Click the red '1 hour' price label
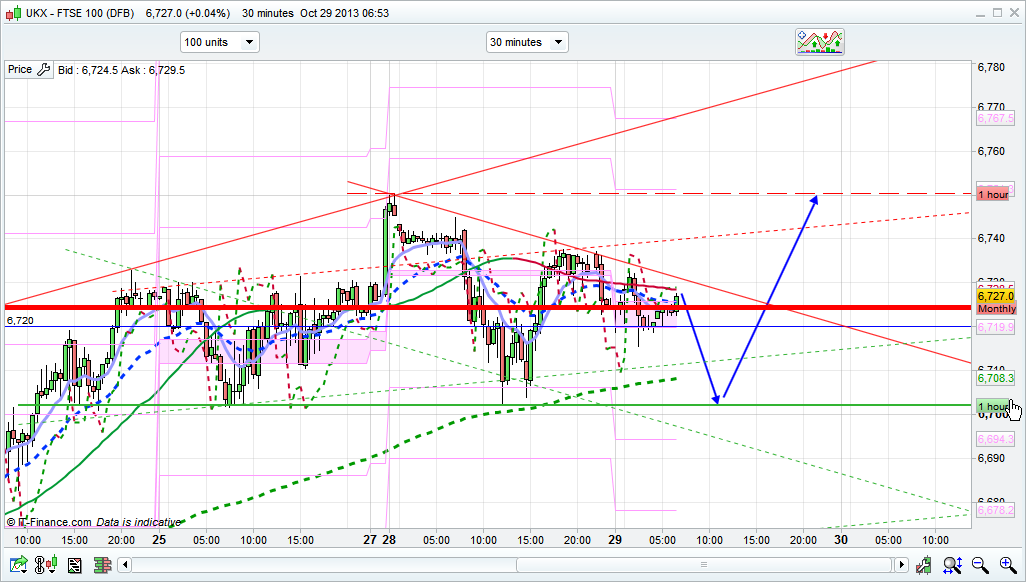 pyautogui.click(x=993, y=194)
